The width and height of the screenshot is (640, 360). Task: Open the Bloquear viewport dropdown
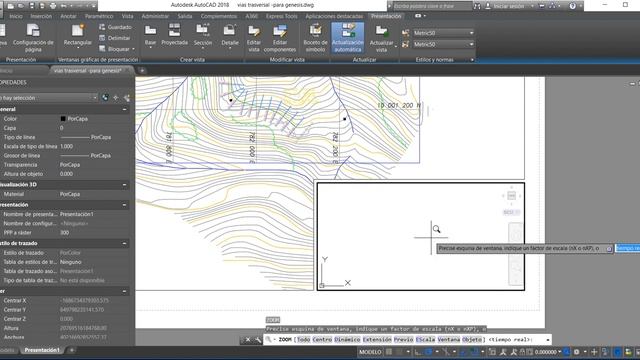click(117, 49)
